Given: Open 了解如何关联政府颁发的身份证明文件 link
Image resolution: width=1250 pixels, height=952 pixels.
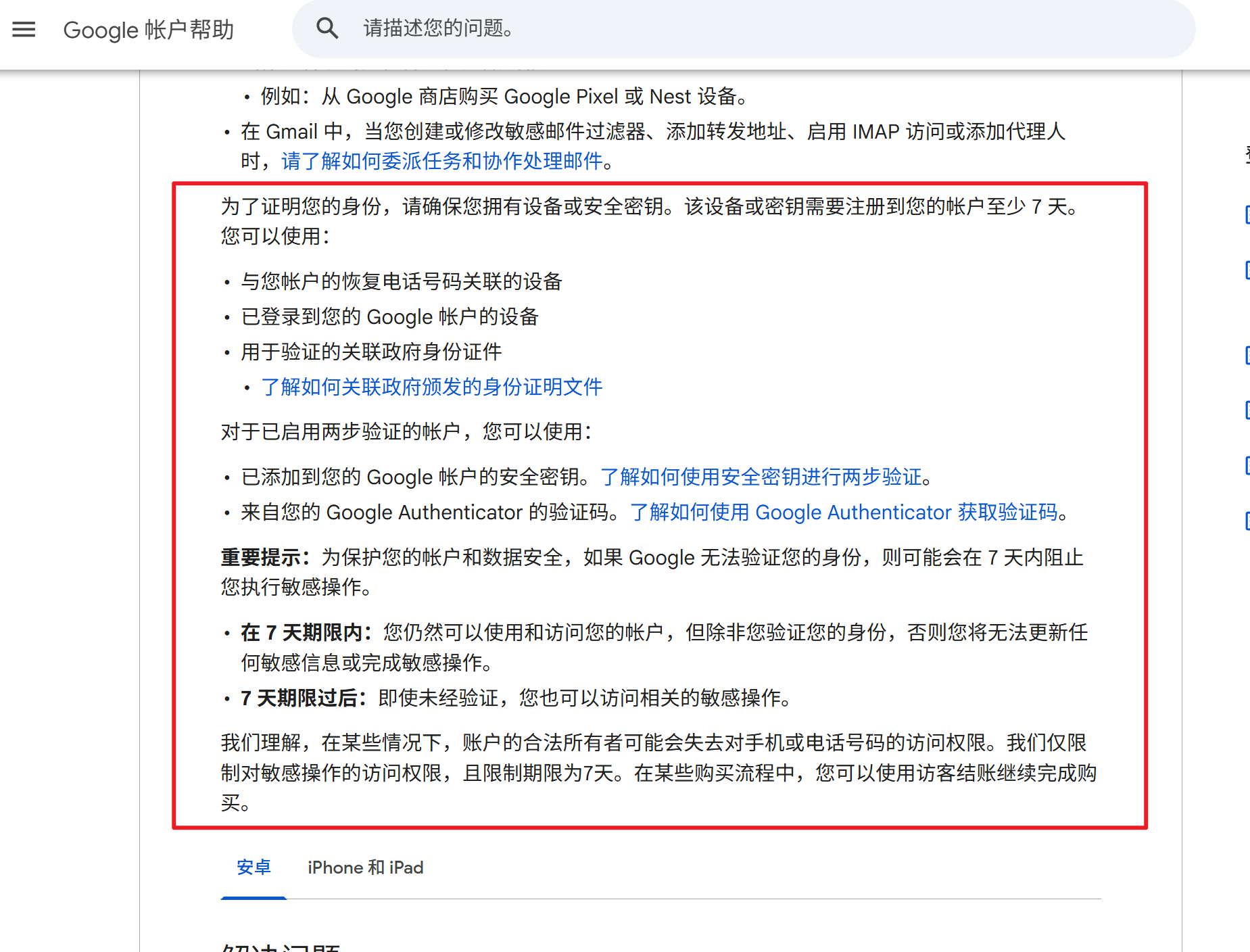Looking at the screenshot, I should tap(432, 387).
